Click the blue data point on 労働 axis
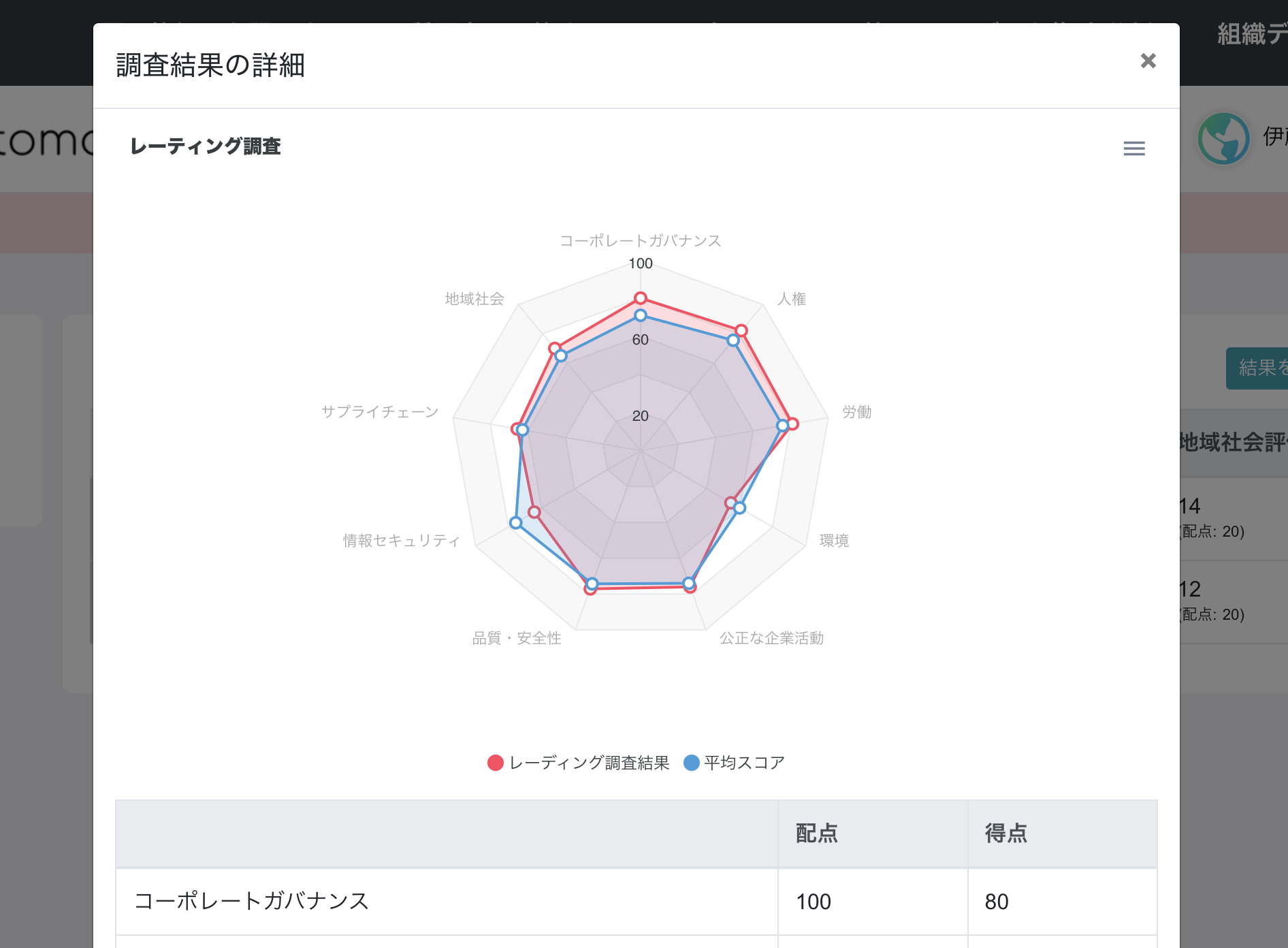Viewport: 1288px width, 948px height. 784,424
